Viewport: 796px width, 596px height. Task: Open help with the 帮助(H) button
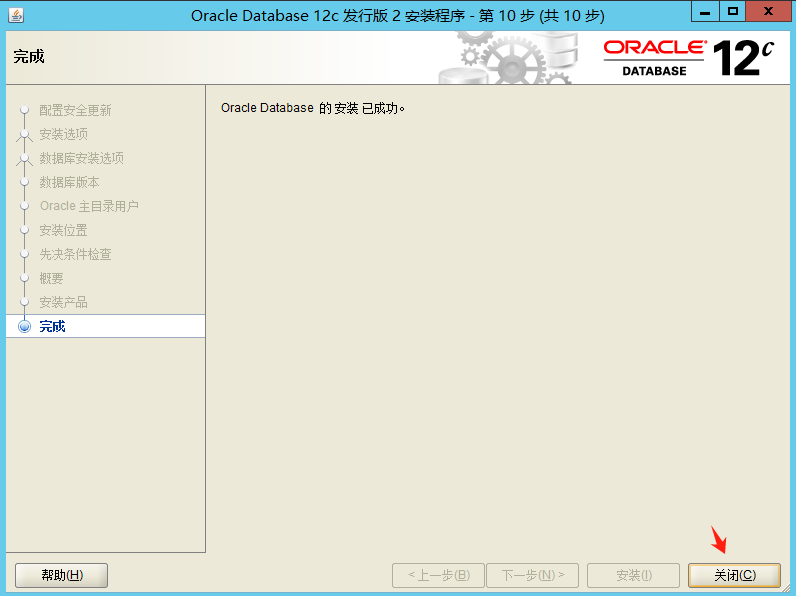61,575
